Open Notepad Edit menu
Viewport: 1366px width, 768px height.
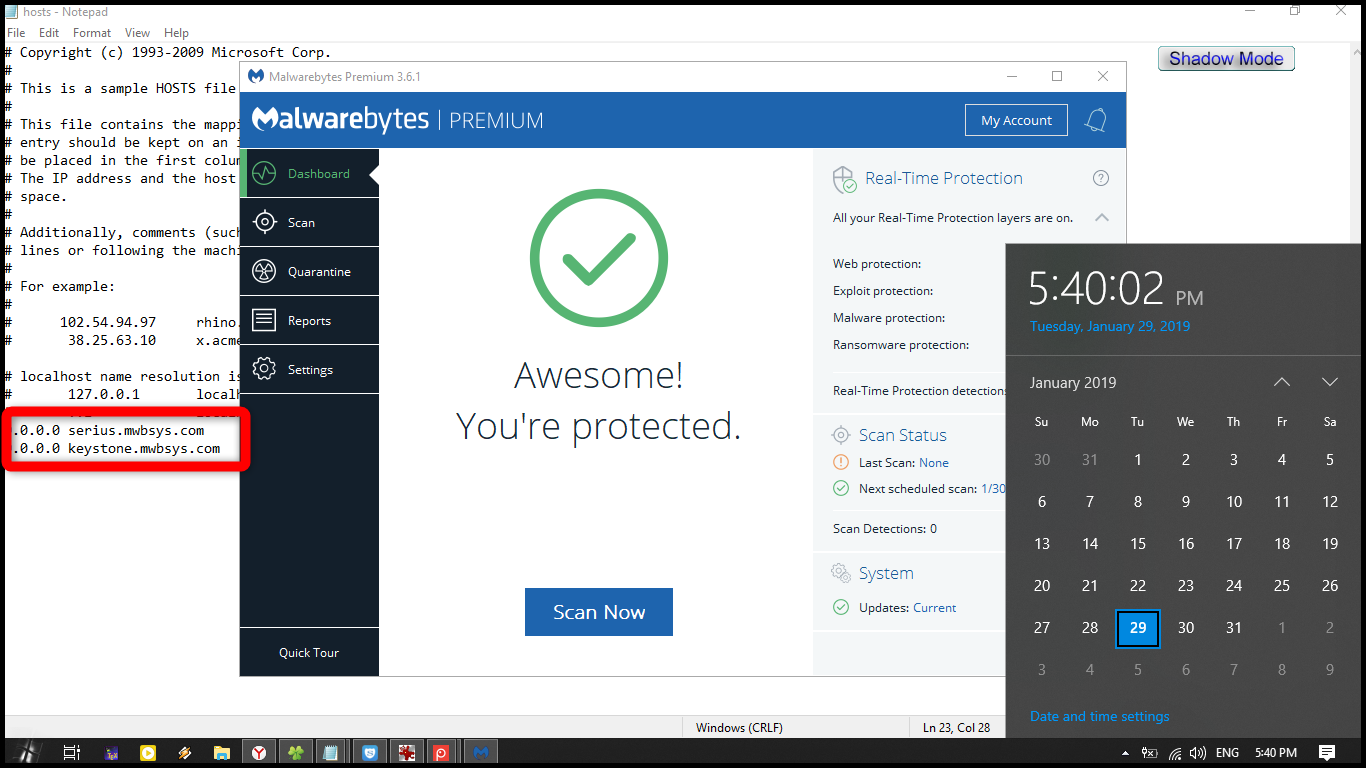[49, 33]
